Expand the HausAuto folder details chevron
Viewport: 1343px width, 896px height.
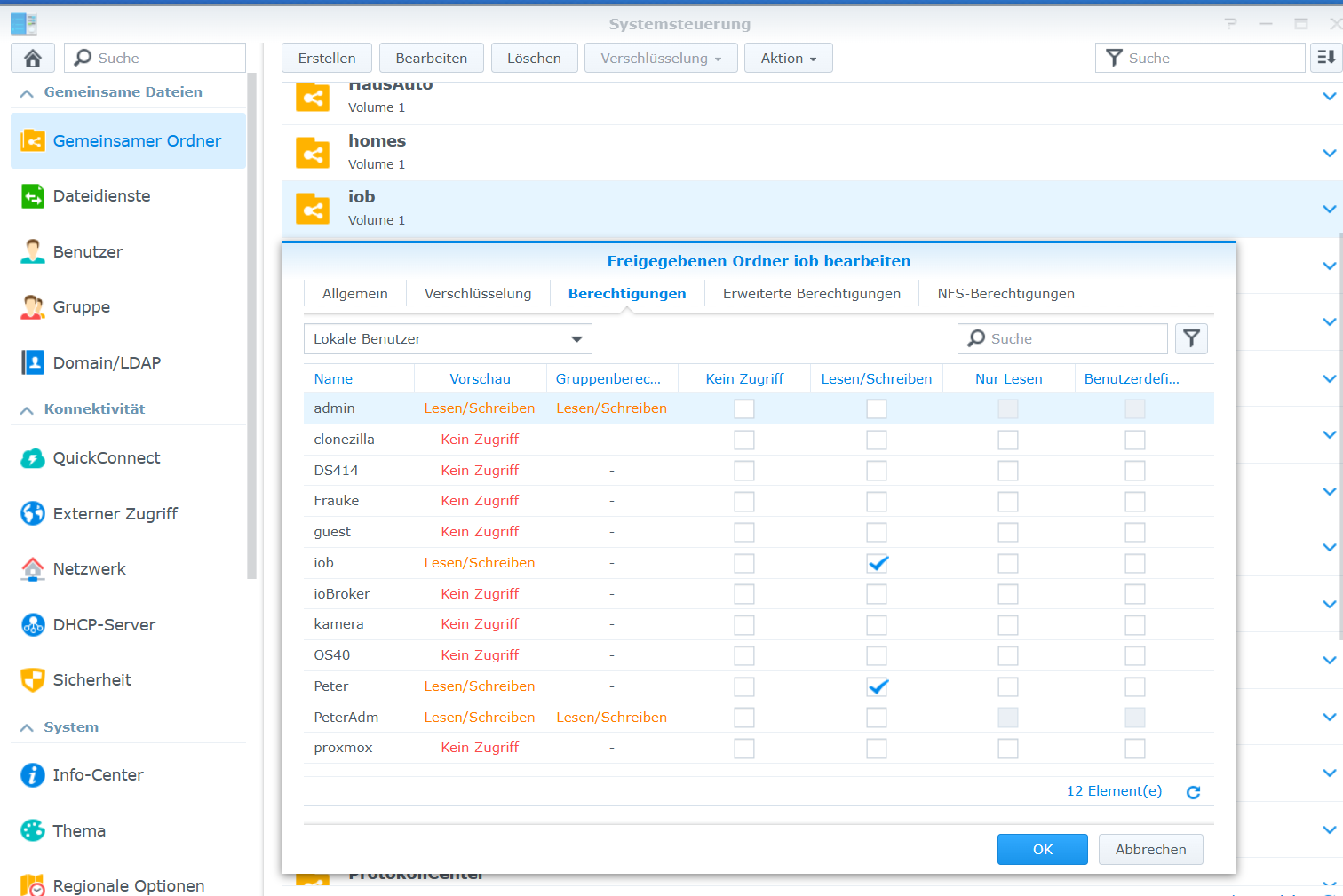point(1330,96)
